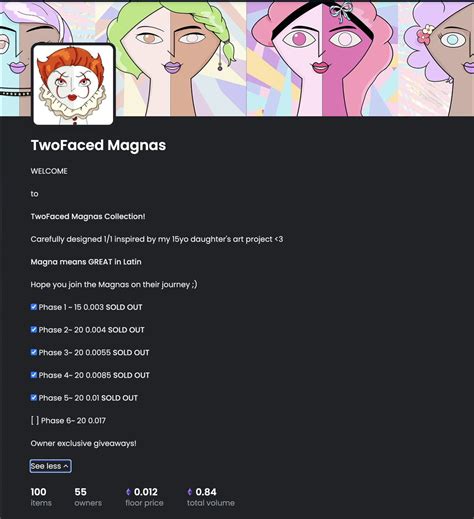Click the clown avatar profile image
474x519 pixels.
[73, 85]
